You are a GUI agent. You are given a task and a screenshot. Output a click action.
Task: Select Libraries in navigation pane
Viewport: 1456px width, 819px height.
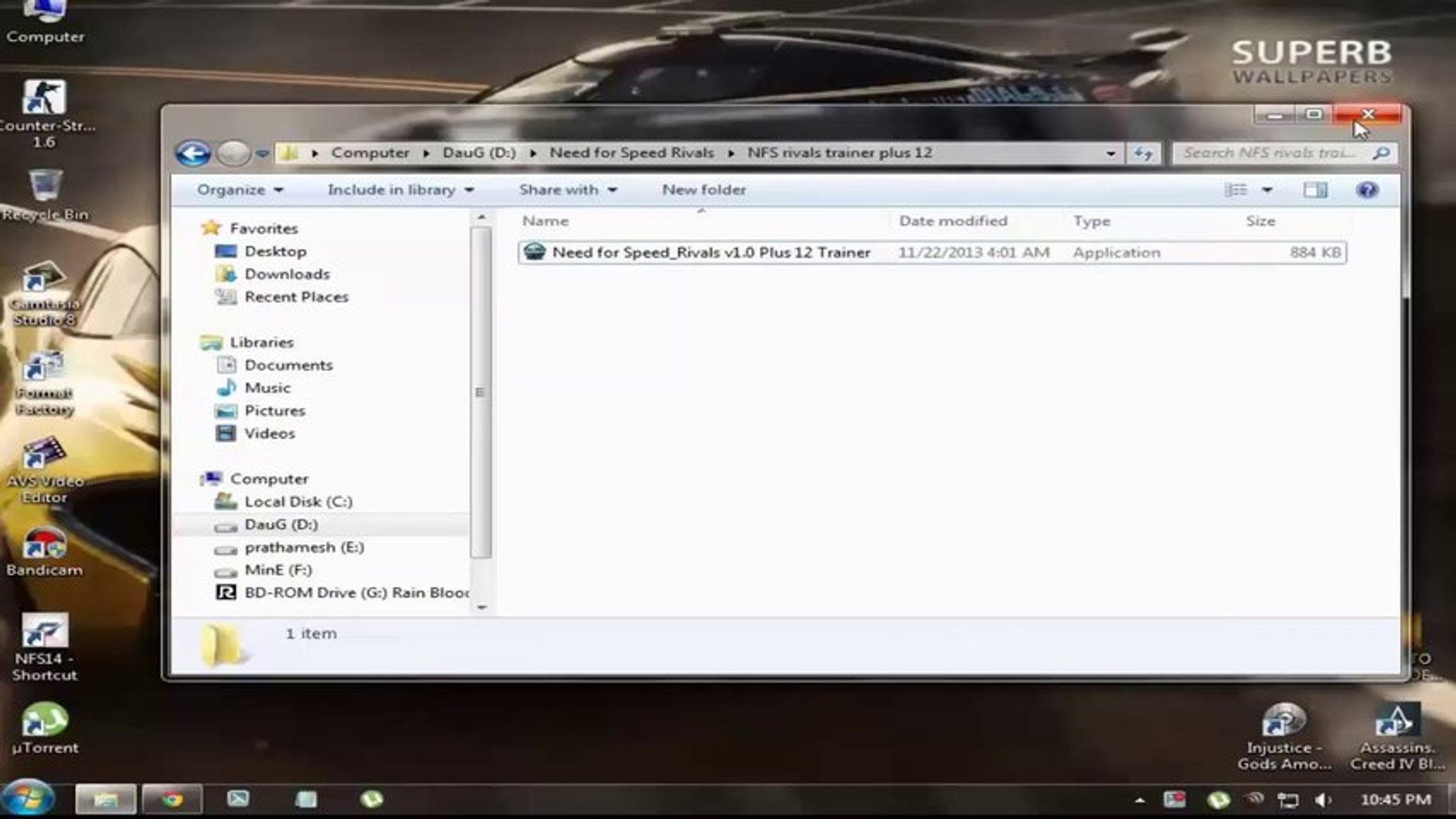click(x=262, y=342)
